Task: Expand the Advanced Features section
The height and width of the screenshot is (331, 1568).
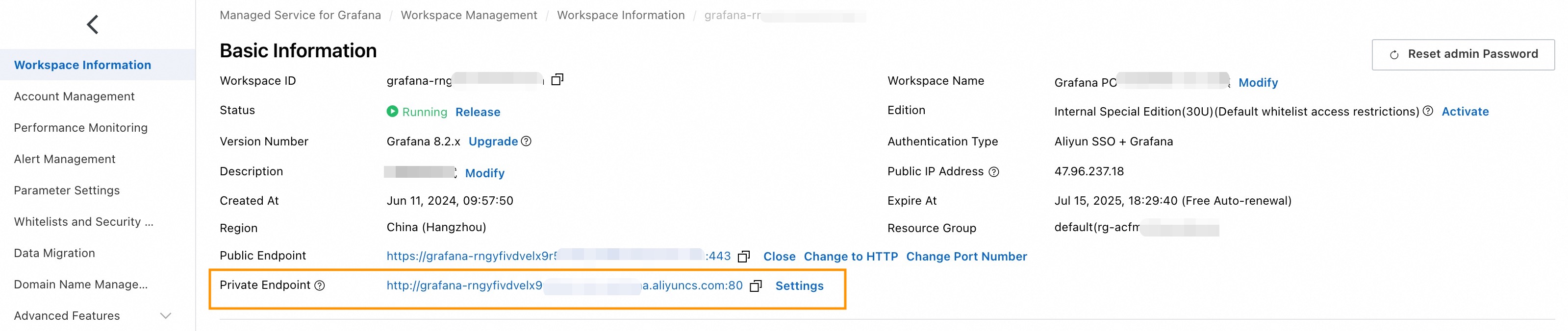Action: pyautogui.click(x=165, y=316)
